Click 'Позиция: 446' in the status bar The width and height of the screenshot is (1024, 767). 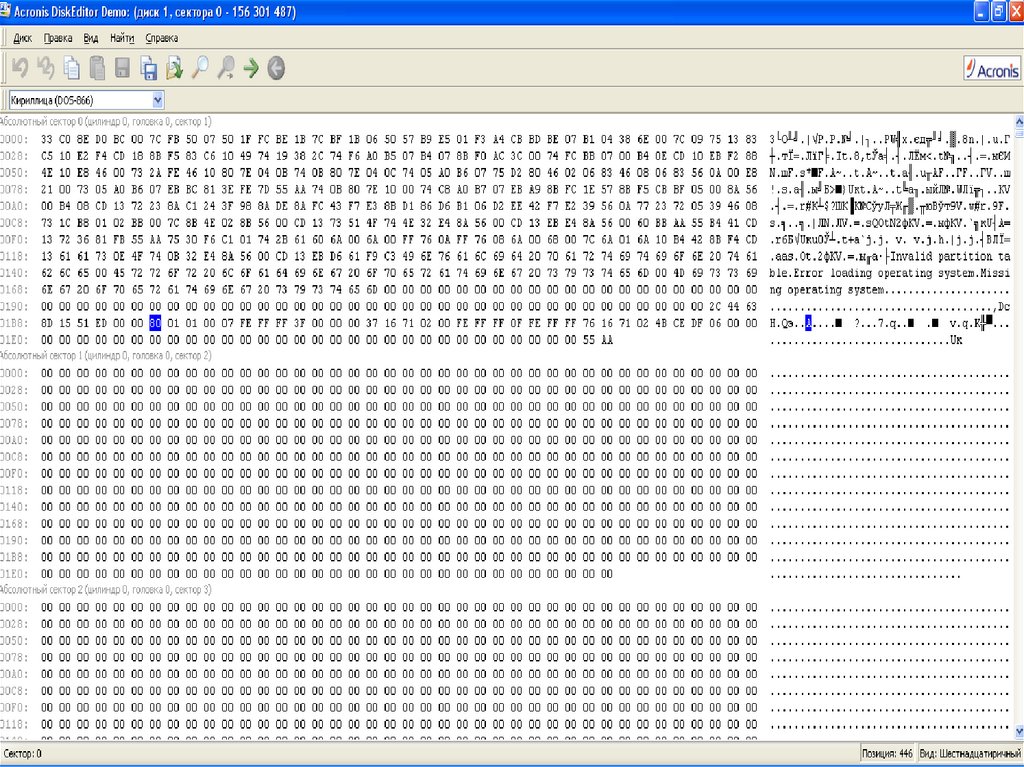886,754
